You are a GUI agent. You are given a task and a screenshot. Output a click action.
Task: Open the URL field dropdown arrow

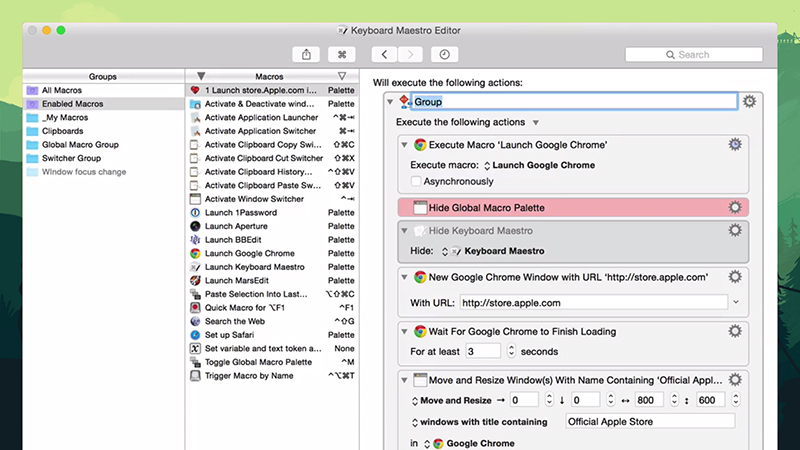736,302
